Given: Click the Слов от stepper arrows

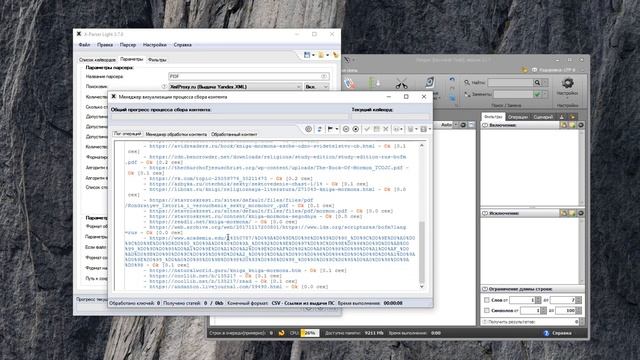Looking at the screenshot, I should [538, 300].
